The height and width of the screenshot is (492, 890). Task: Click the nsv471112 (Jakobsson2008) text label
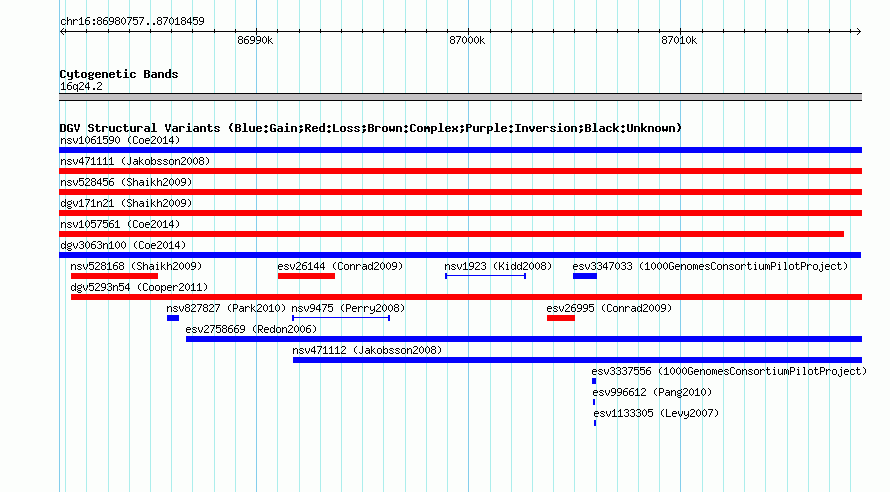tap(367, 350)
